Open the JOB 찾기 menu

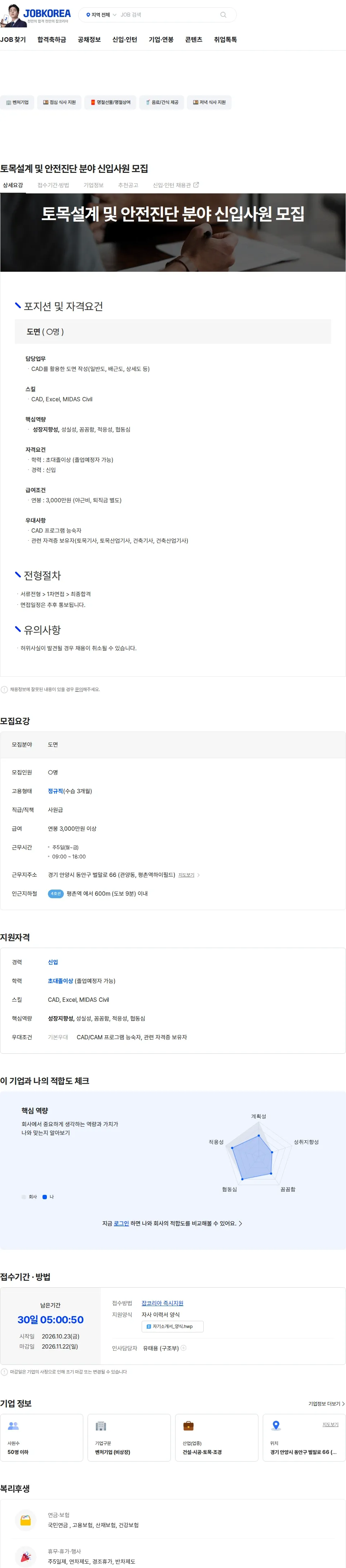[x=13, y=40]
